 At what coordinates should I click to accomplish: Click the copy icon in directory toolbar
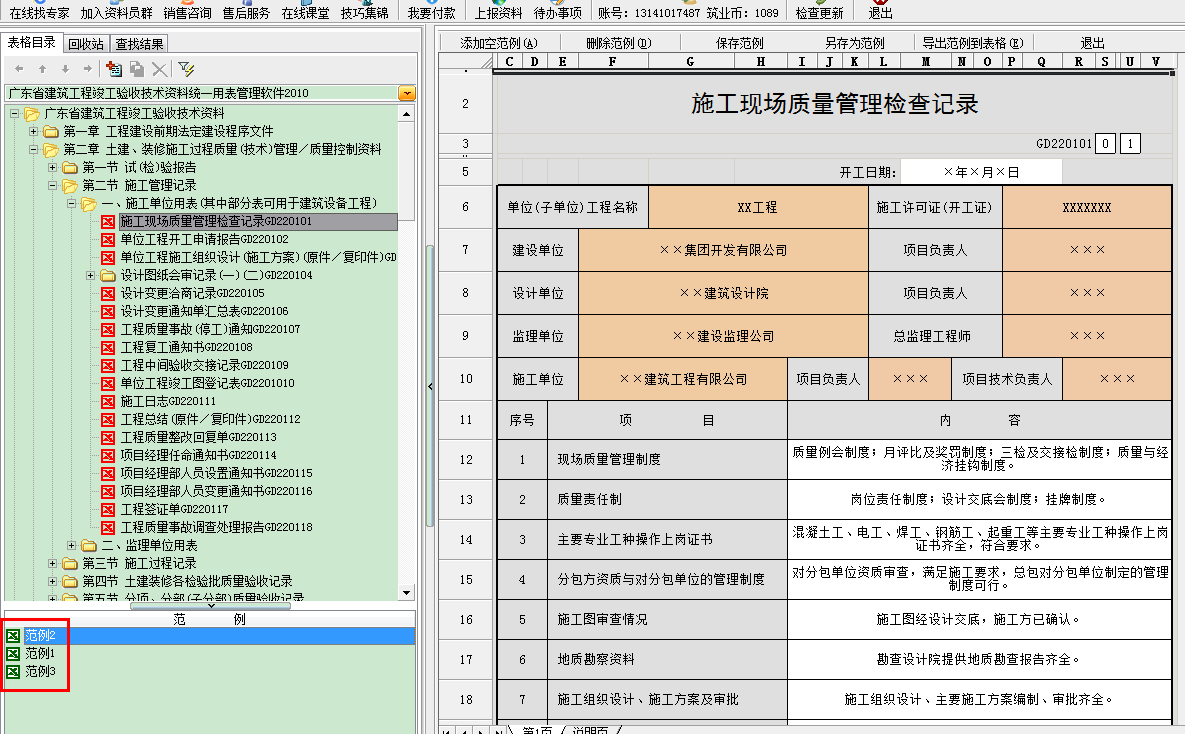[x=137, y=69]
